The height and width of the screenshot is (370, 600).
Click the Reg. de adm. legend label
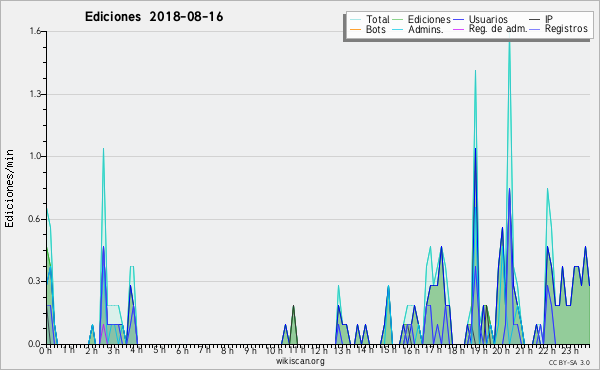point(498,29)
